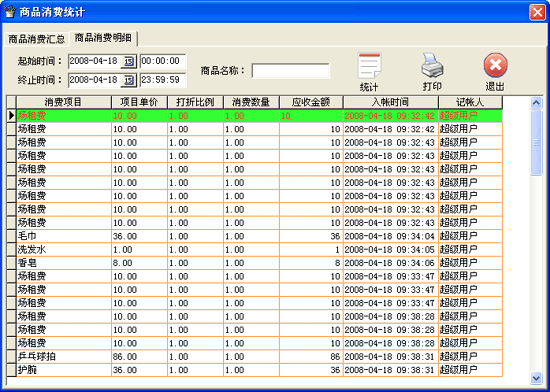Click 应收金额 column header
This screenshot has width=550, height=392.
click(x=311, y=102)
